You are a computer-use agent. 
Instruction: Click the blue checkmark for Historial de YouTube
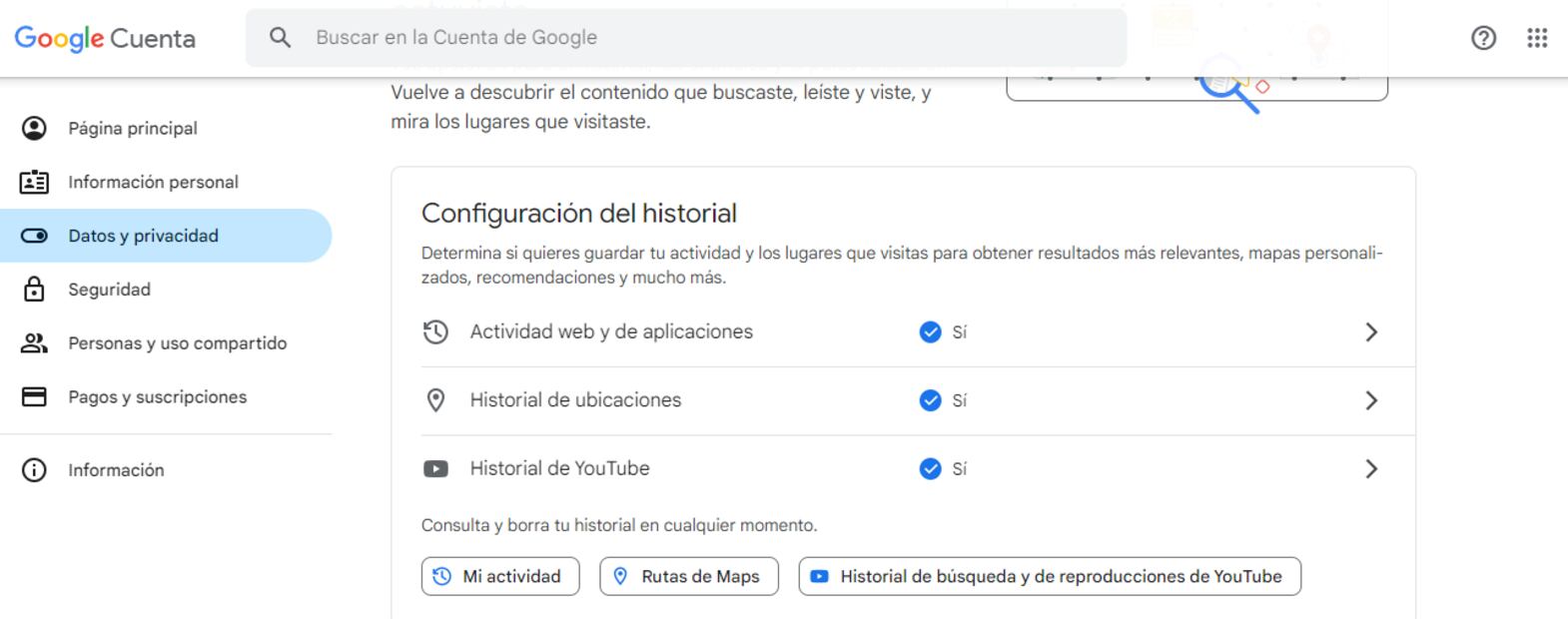tap(930, 469)
